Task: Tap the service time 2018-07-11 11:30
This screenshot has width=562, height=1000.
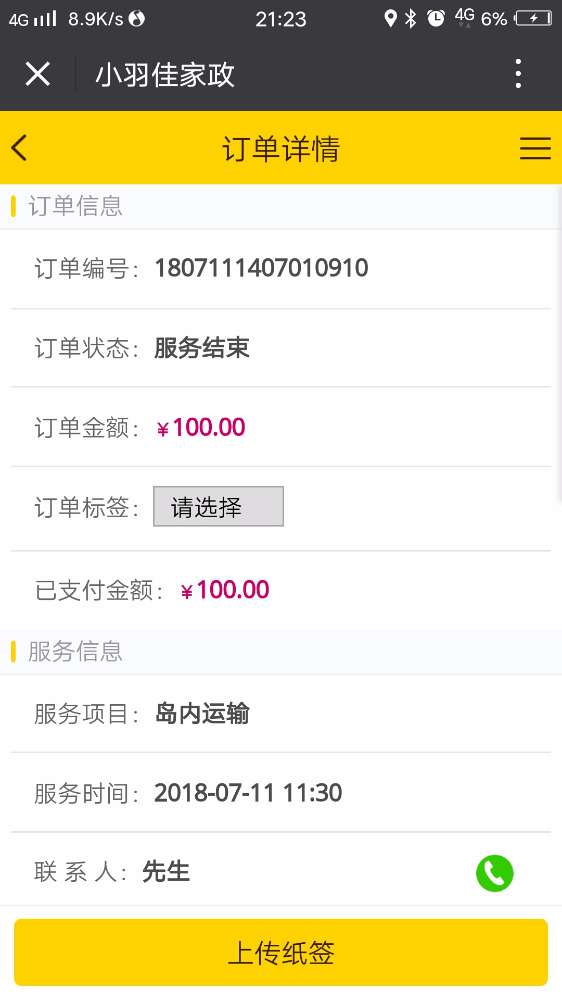Action: [249, 793]
